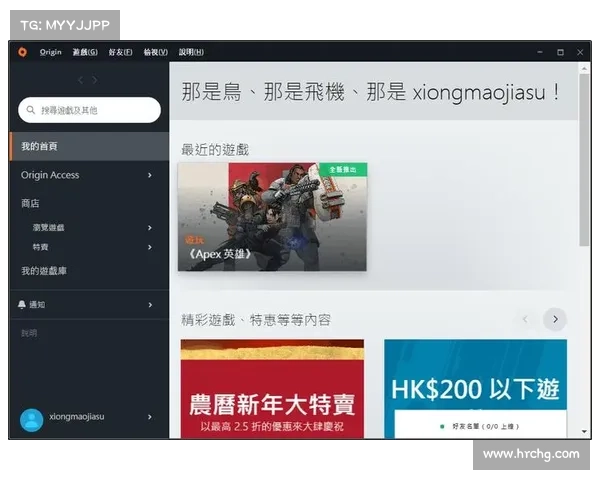Expand the 通知 chevron
The image size is (600, 480).
pos(150,305)
